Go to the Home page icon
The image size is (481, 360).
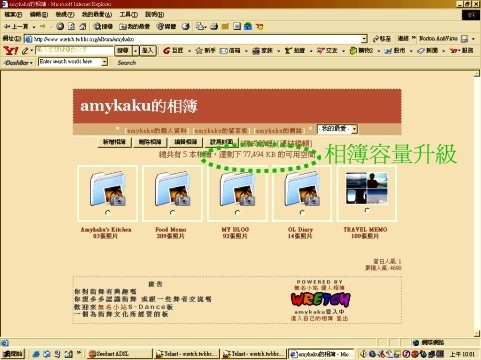pos(83,26)
